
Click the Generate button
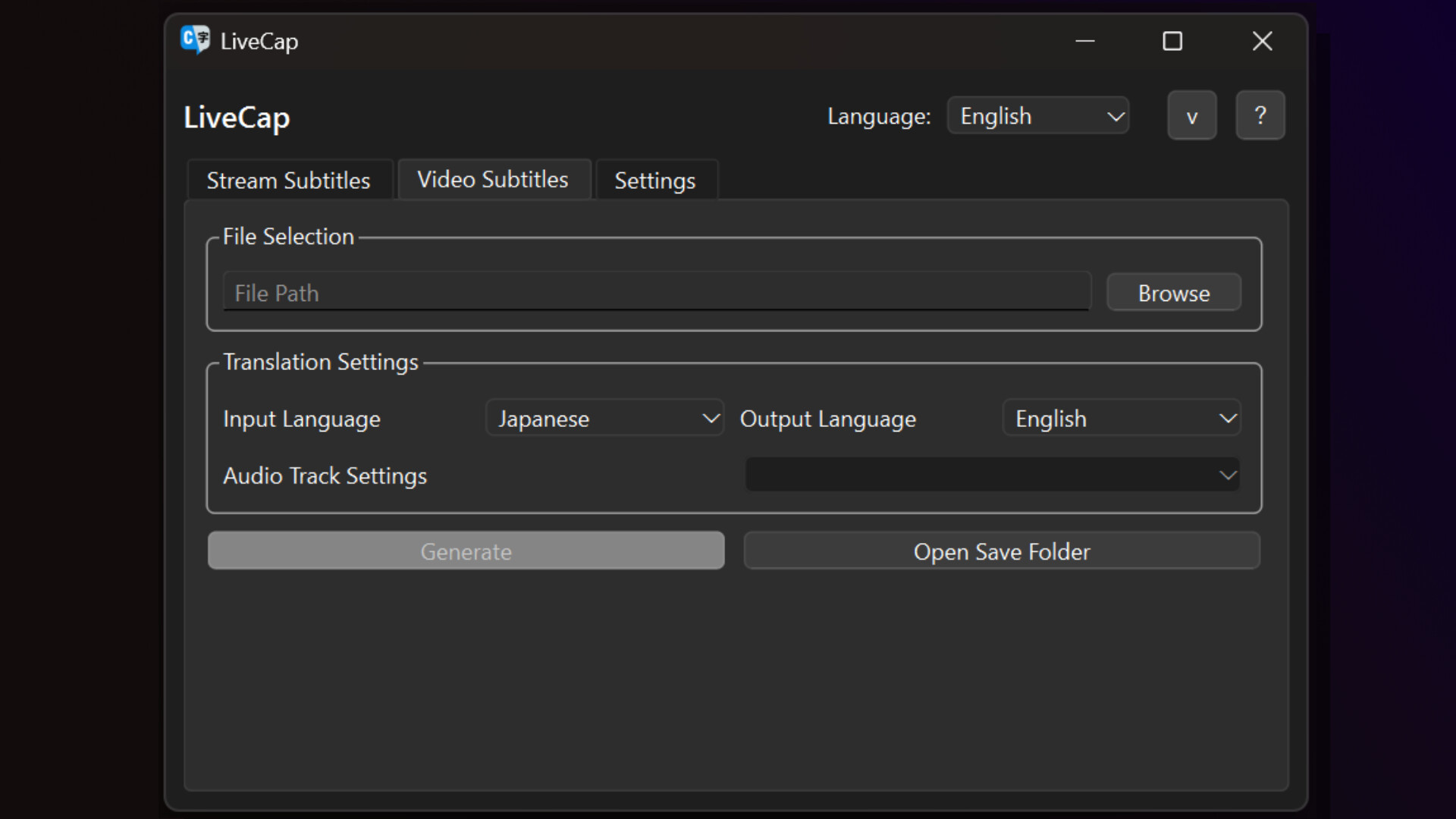[x=466, y=551]
